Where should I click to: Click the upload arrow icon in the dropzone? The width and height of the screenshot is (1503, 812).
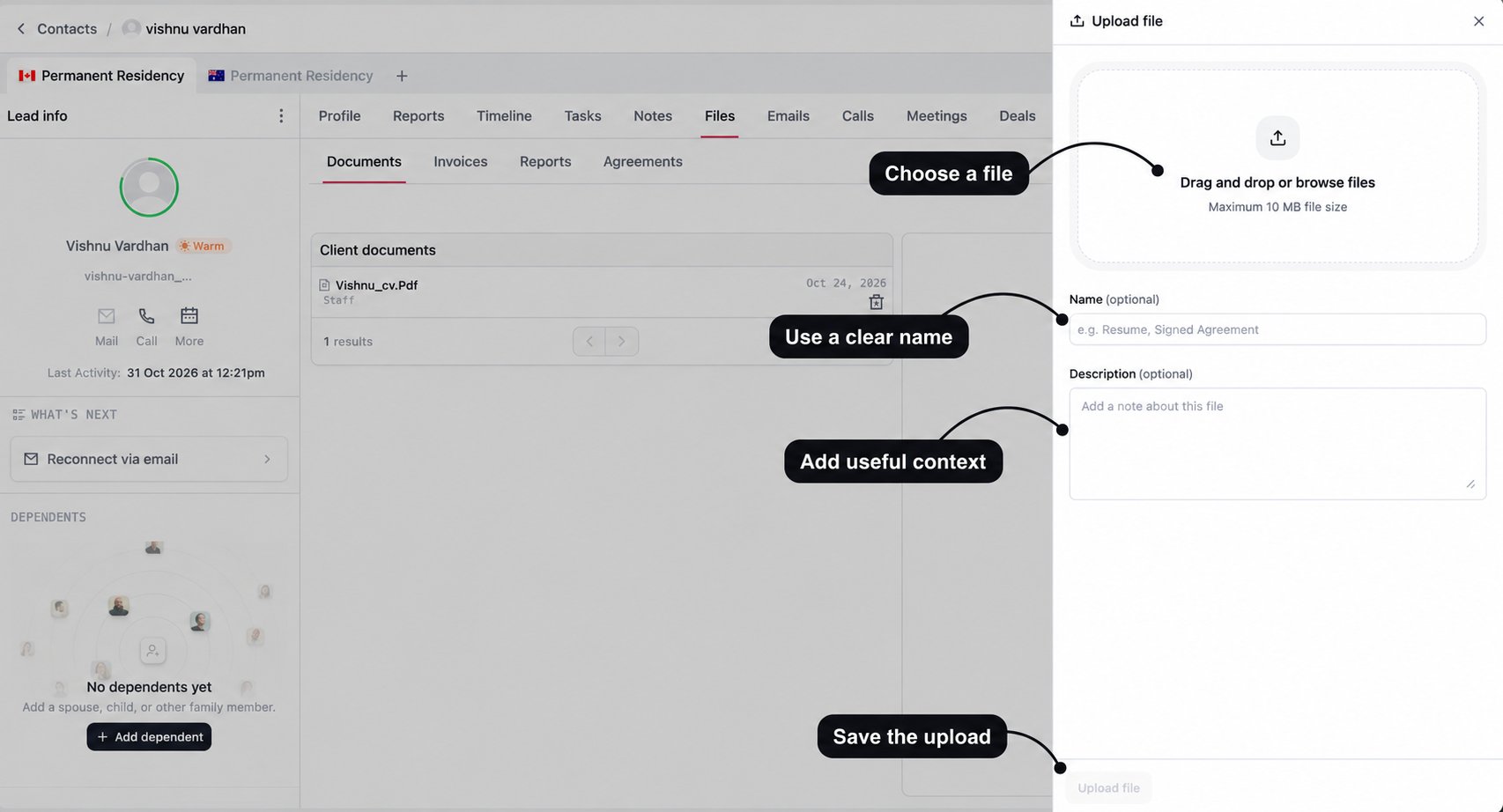click(x=1277, y=138)
